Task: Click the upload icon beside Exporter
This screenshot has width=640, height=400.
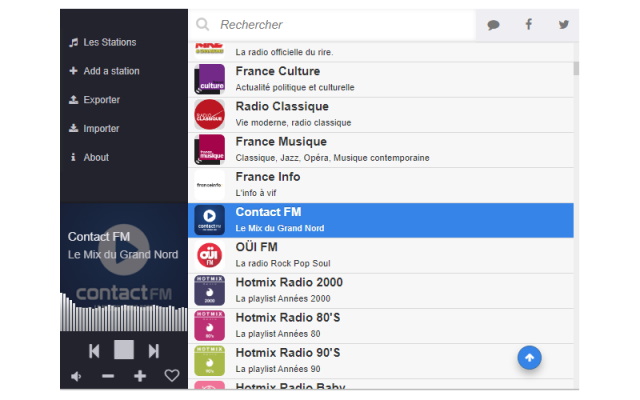Action: [x=73, y=100]
